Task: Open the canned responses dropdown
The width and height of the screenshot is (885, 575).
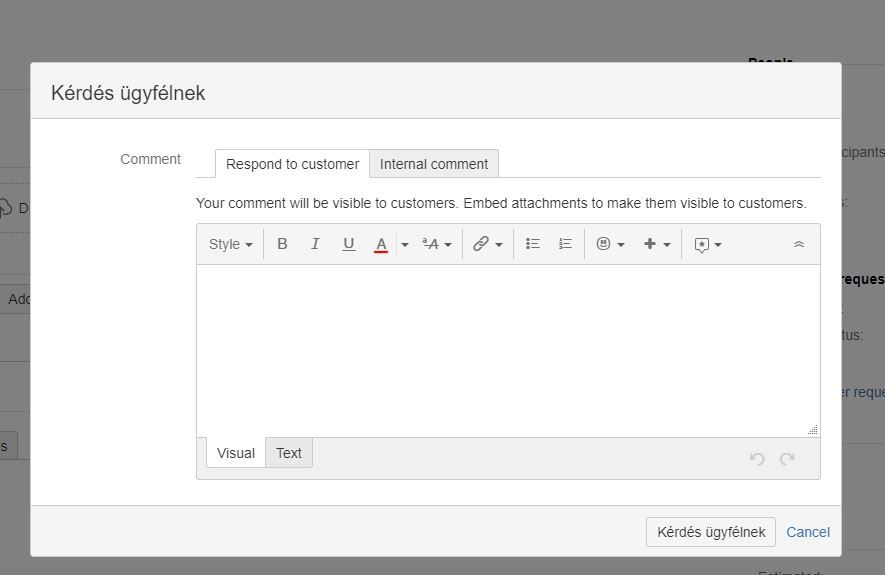Action: [x=708, y=244]
